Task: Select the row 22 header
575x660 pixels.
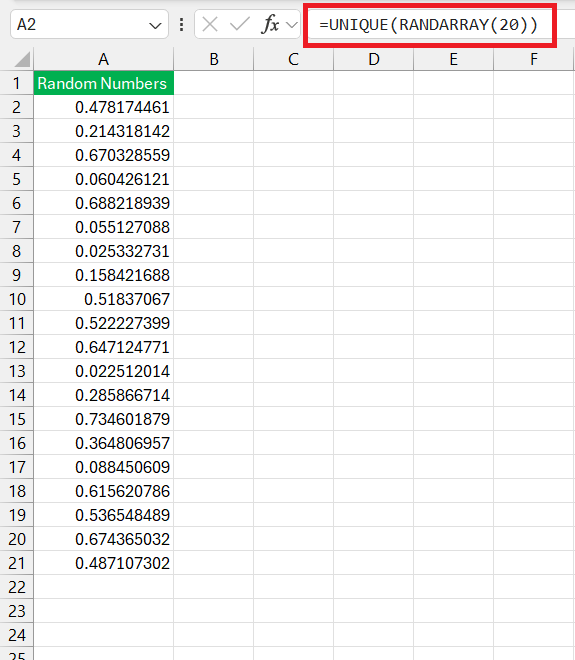Action: (16, 587)
